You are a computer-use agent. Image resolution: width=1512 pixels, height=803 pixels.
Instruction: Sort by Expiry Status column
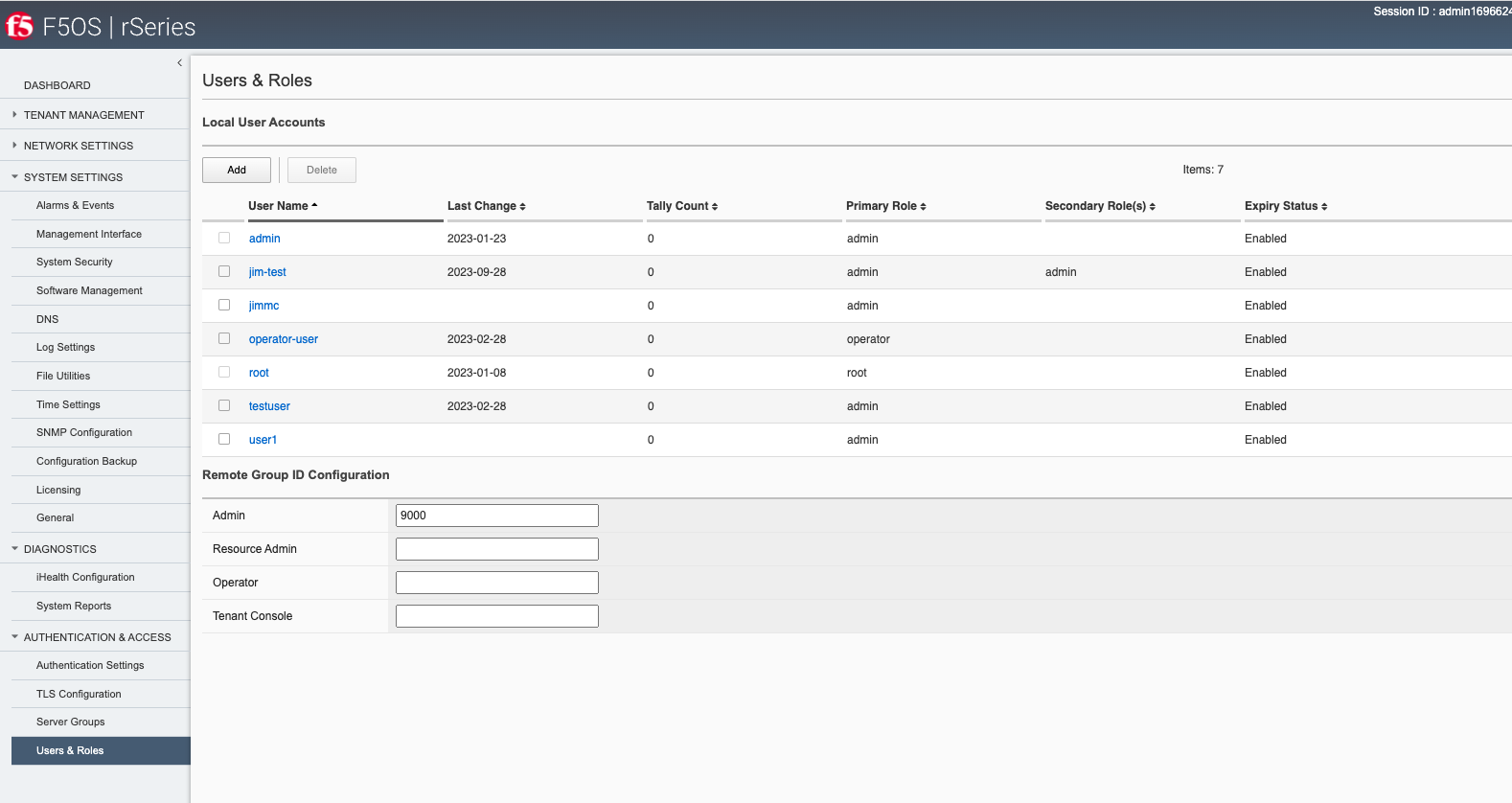(x=1286, y=206)
